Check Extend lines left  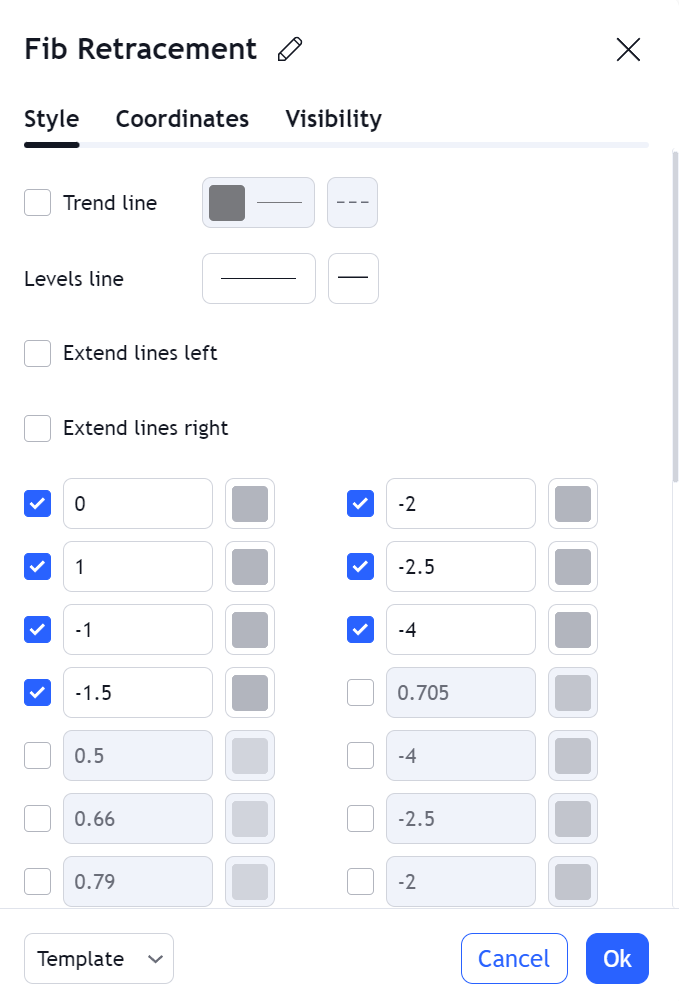(38, 353)
